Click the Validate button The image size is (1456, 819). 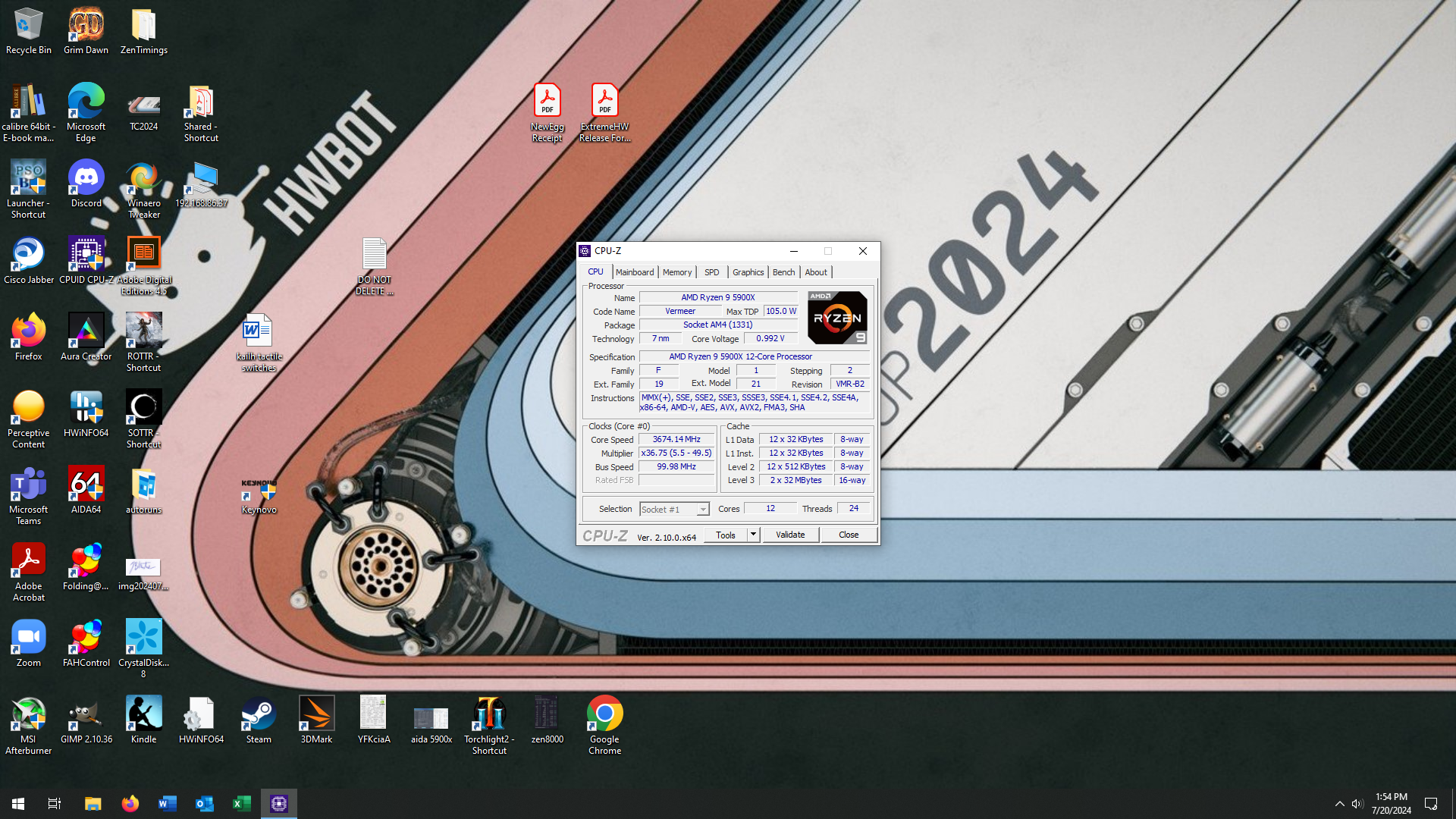click(790, 535)
